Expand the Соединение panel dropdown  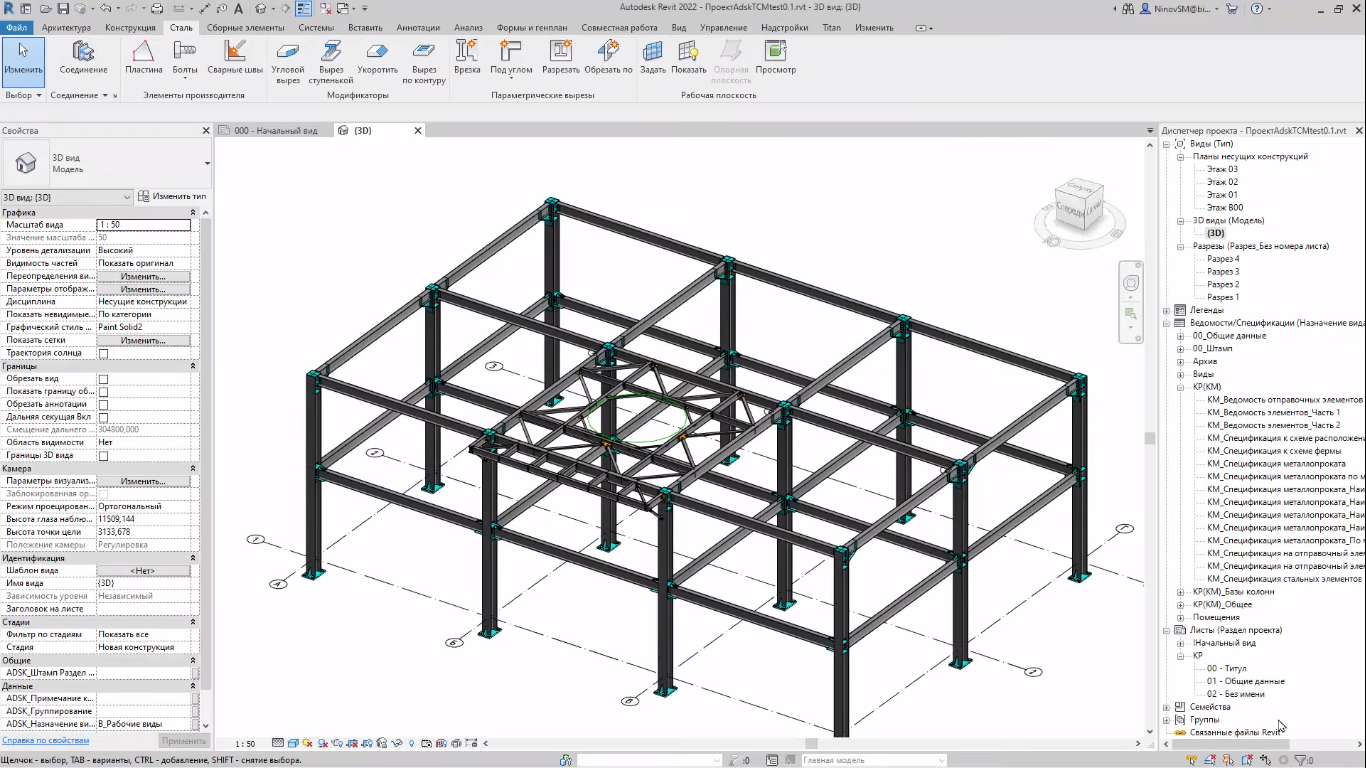tap(79, 95)
